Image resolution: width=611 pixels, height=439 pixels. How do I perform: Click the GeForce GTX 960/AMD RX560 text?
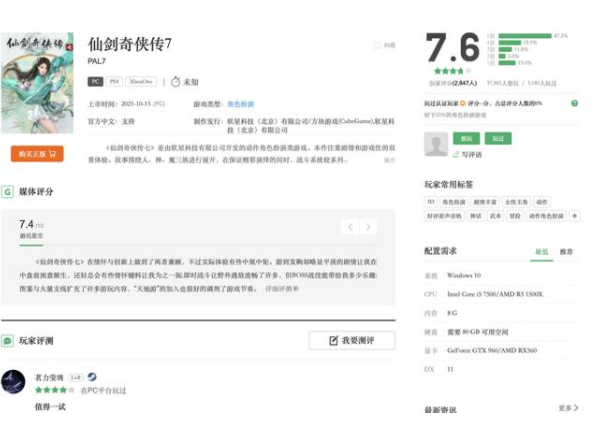point(492,350)
